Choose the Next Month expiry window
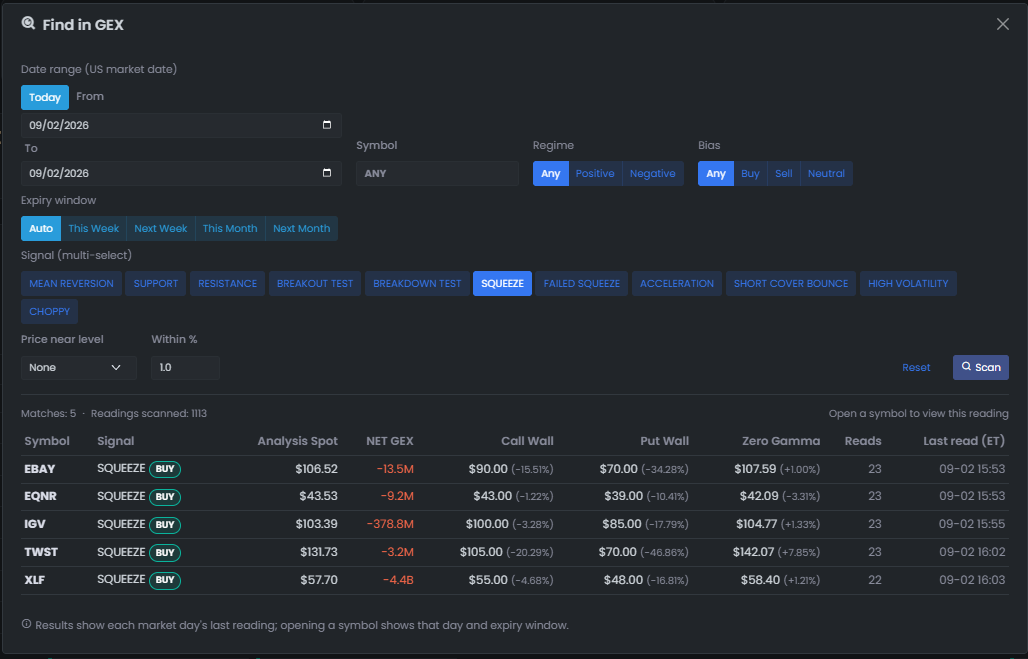The image size is (1028, 659). click(302, 228)
